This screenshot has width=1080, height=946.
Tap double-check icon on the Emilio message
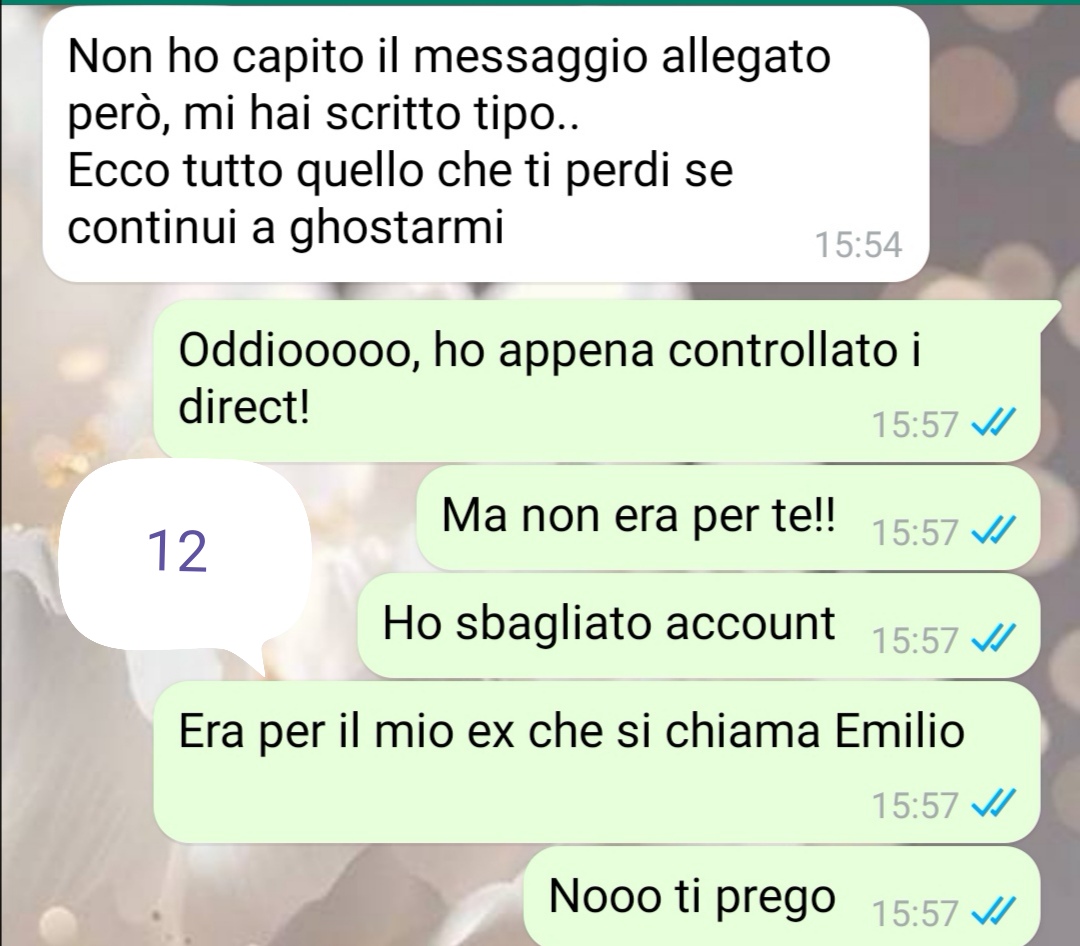993,804
